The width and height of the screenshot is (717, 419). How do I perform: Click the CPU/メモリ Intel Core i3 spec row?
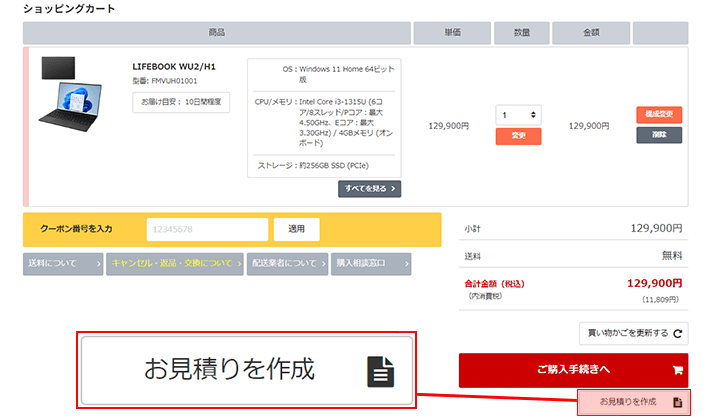[324, 122]
